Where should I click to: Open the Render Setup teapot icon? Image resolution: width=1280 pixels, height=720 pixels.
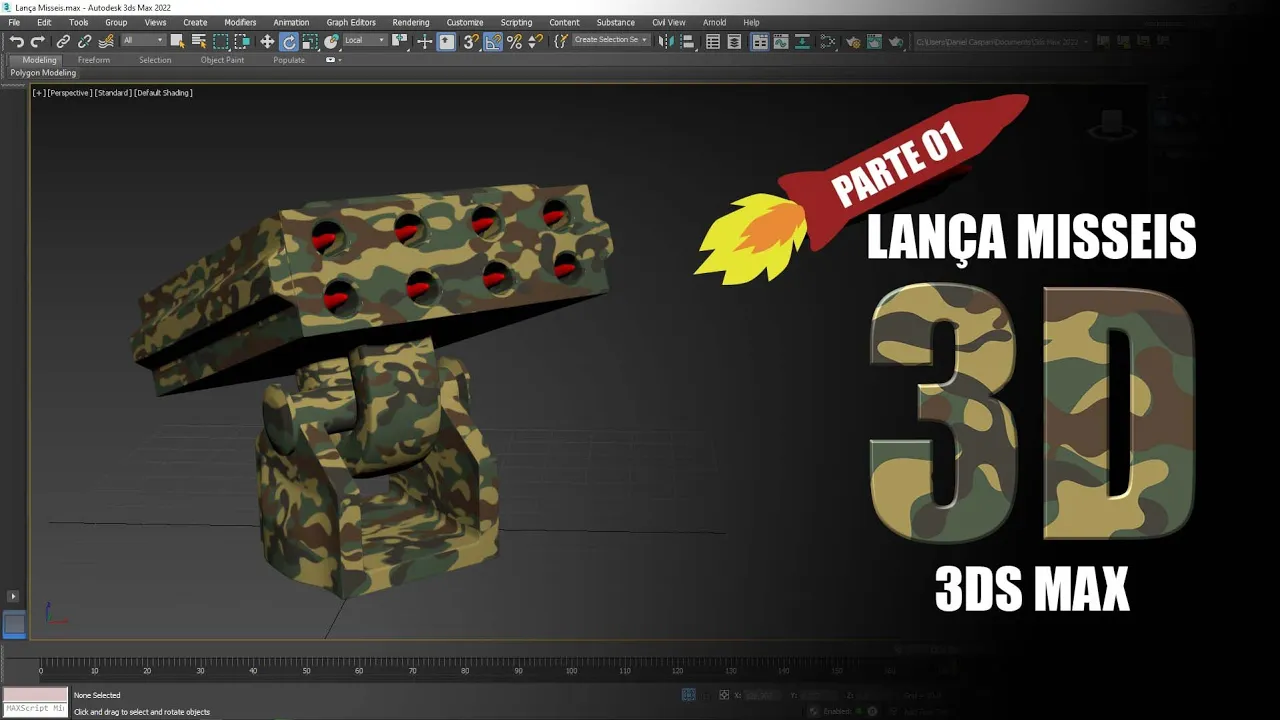pyautogui.click(x=853, y=41)
